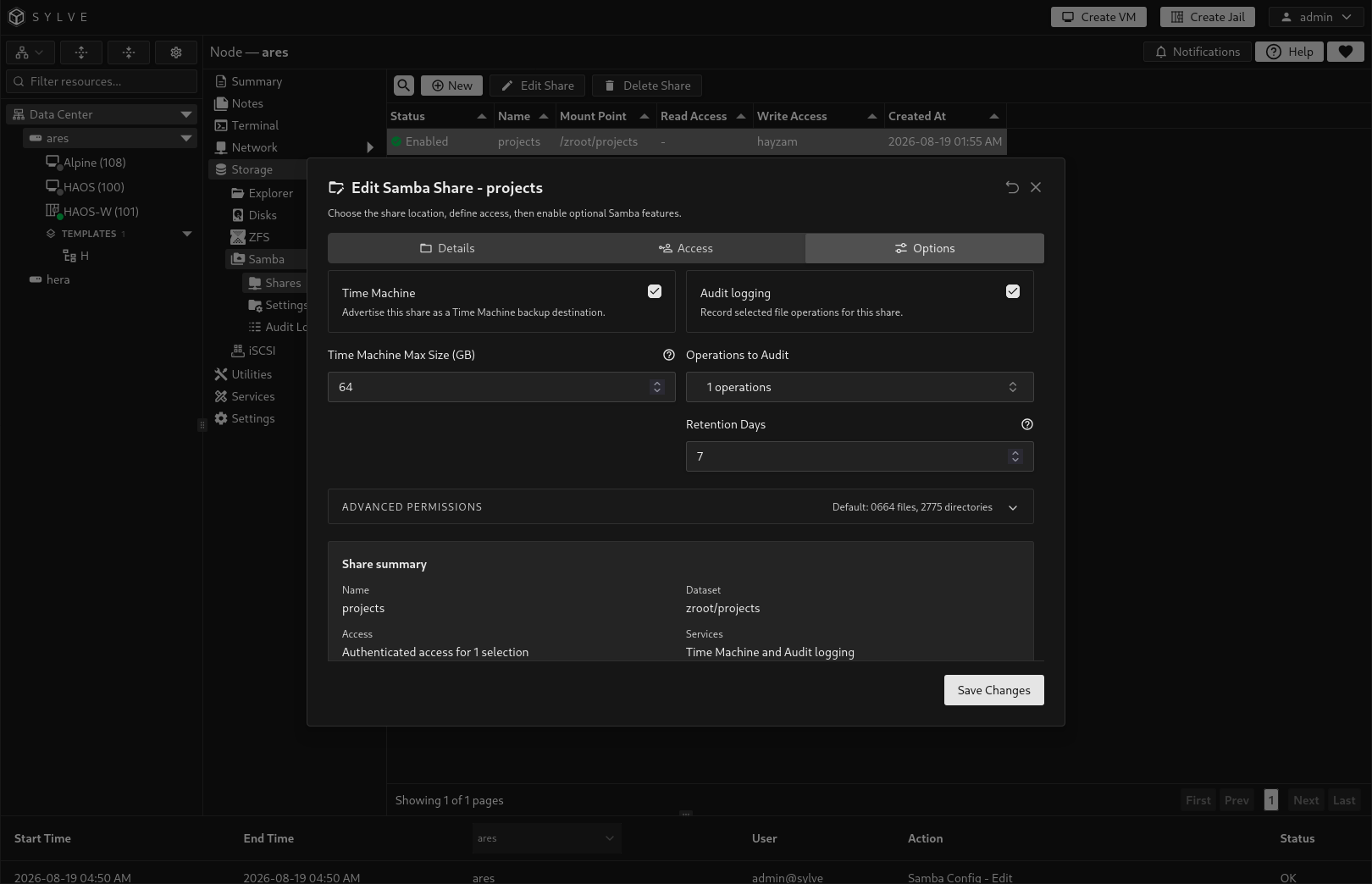The width and height of the screenshot is (1372, 884).
Task: Sort shares by Mount Point column
Action: click(605, 116)
